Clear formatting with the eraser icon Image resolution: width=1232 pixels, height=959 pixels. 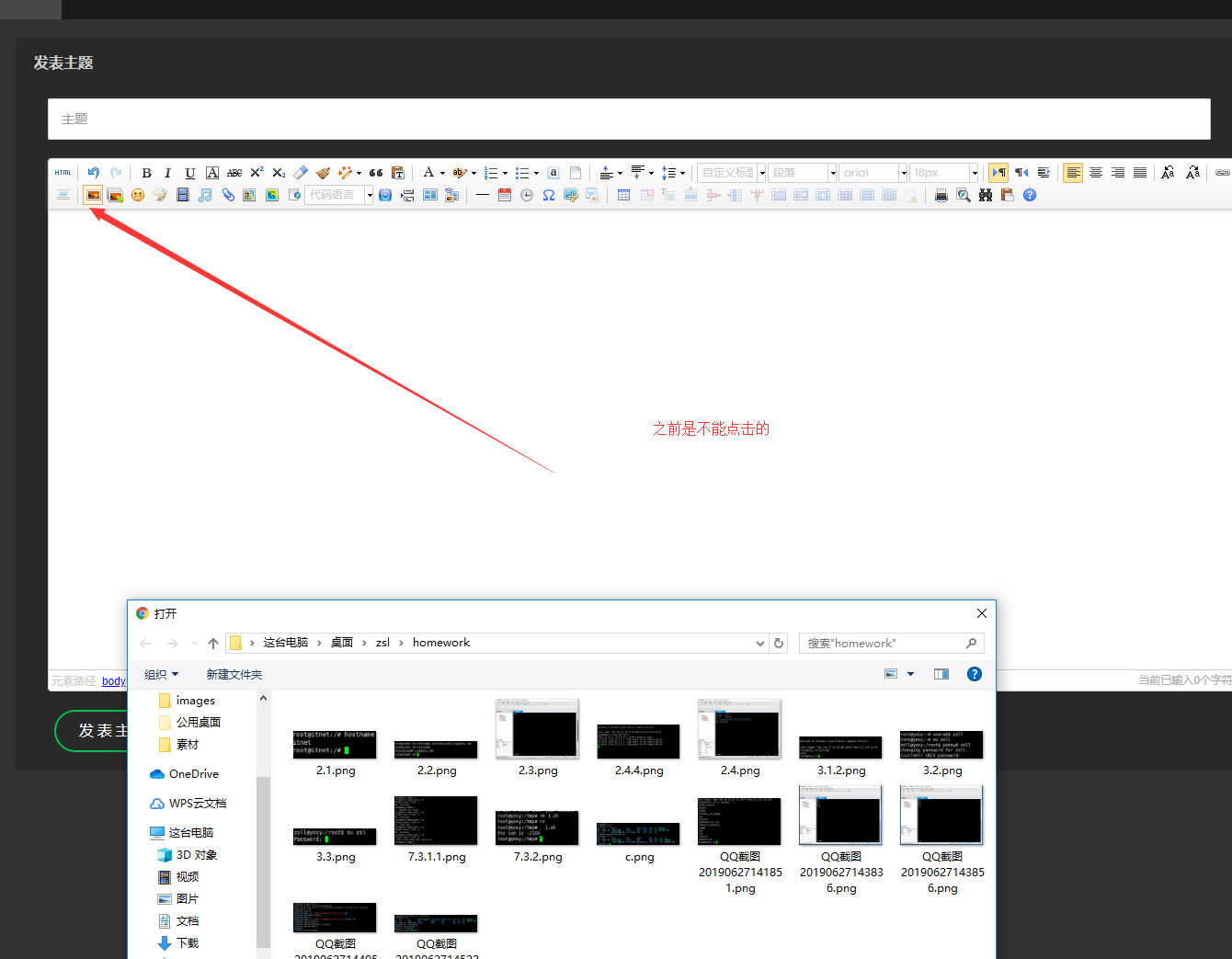pyautogui.click(x=301, y=173)
